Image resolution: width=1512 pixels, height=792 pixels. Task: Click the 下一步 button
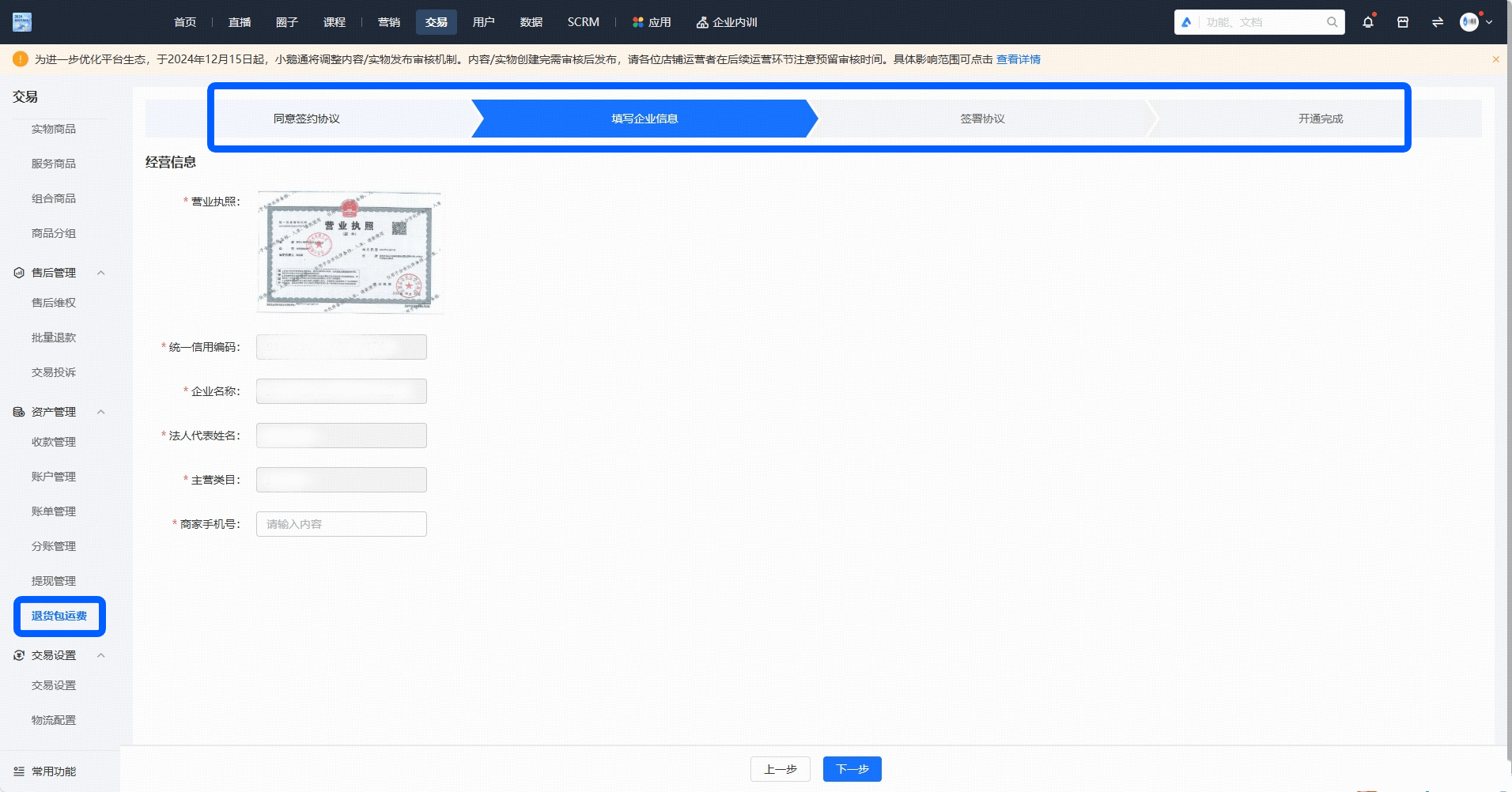[852, 769]
